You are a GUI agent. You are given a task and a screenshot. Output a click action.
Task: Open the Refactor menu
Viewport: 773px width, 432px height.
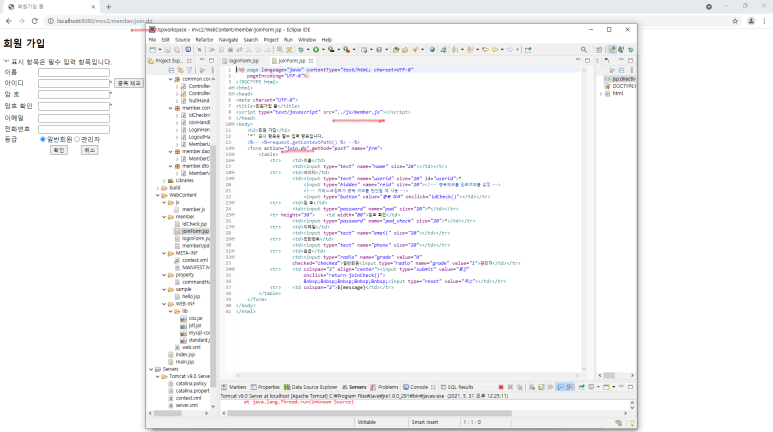(204, 40)
